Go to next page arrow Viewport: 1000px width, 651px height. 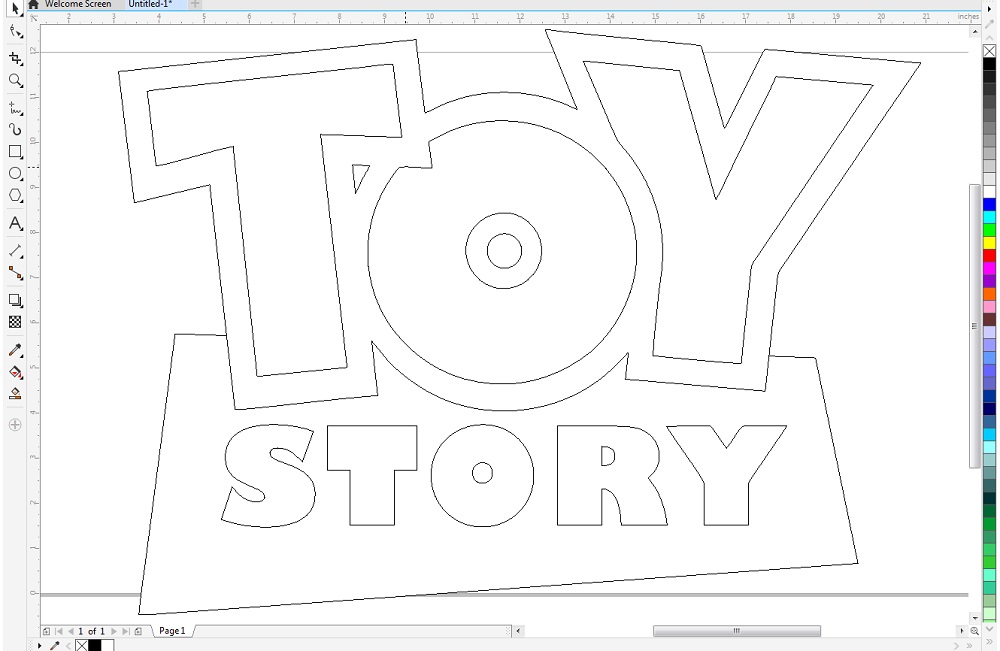[114, 631]
